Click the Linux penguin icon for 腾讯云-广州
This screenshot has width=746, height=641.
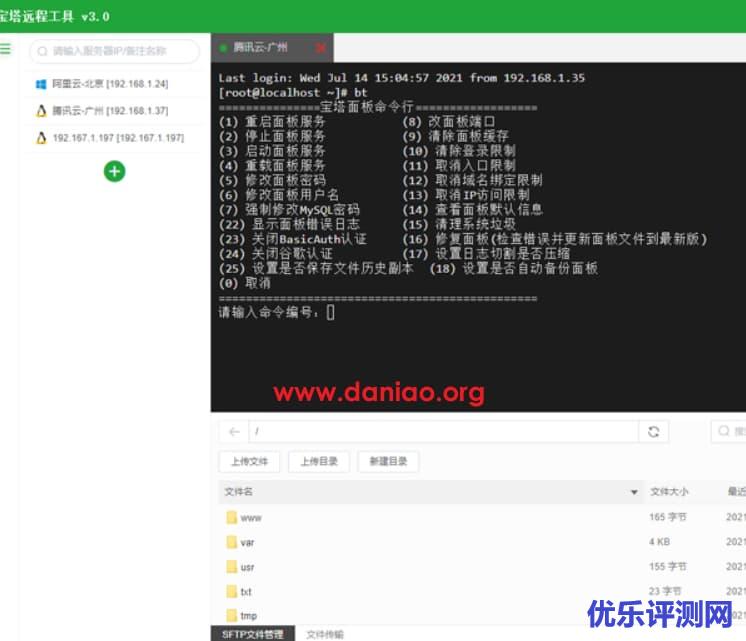tap(41, 111)
